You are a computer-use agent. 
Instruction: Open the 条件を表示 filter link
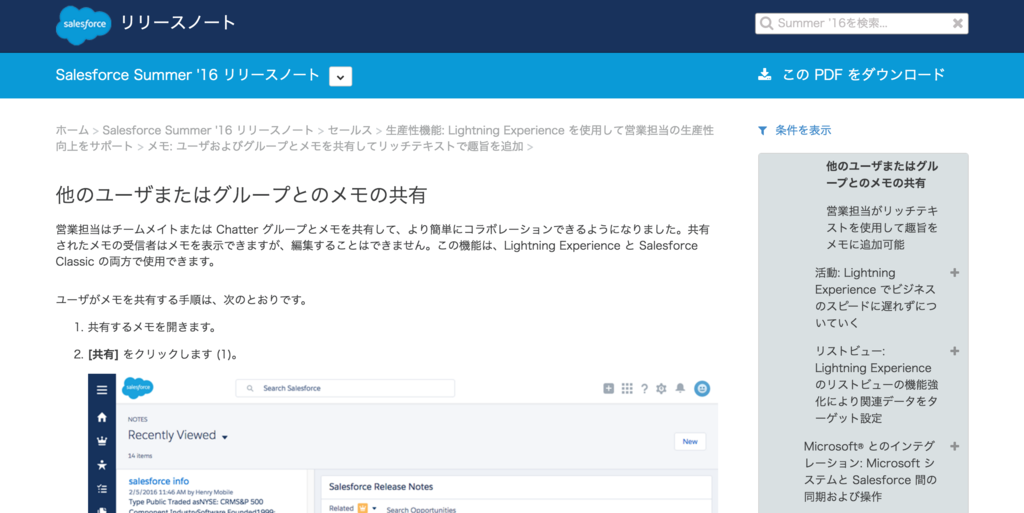click(x=803, y=130)
